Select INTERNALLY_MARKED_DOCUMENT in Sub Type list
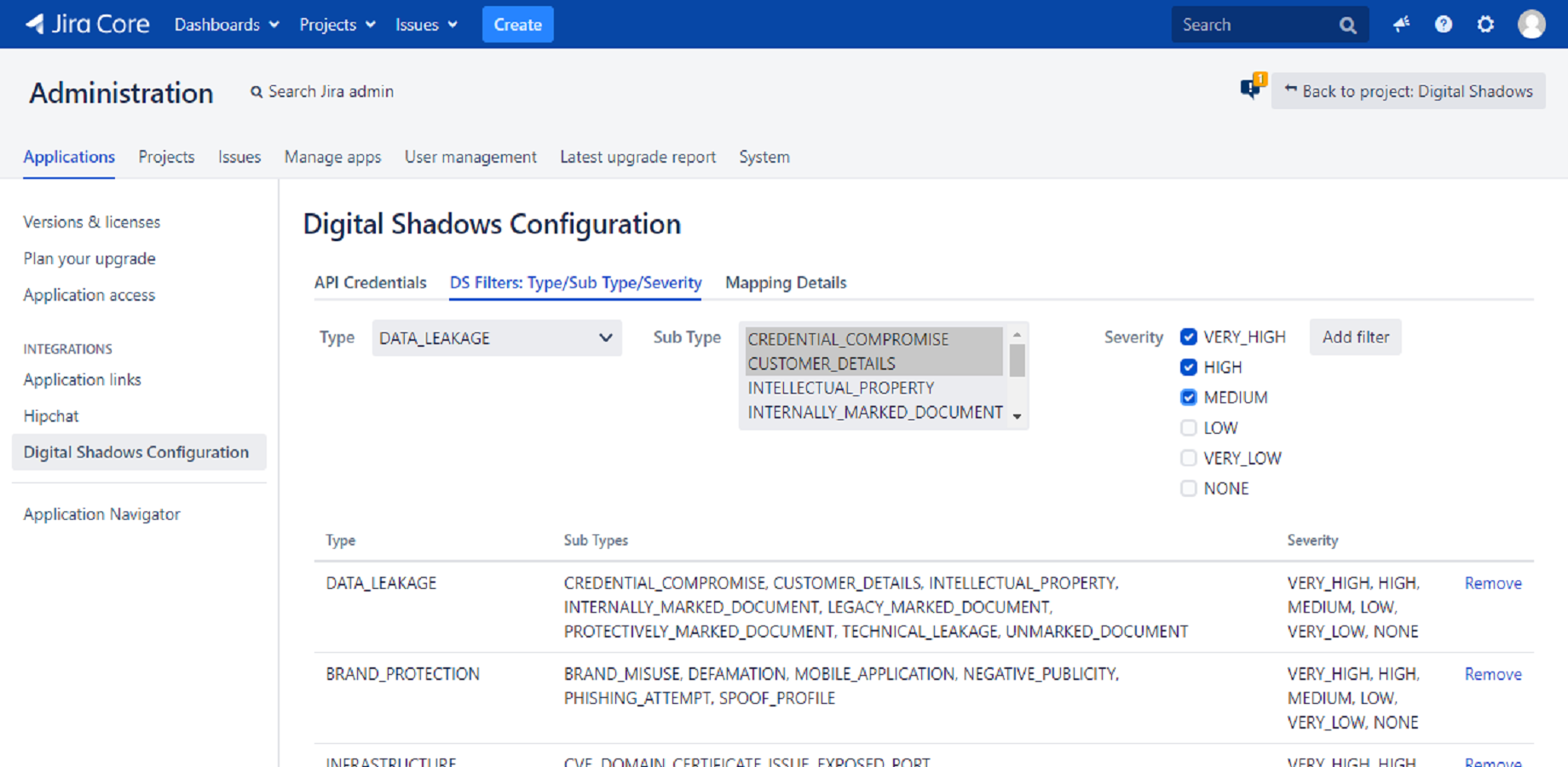Screen dimensions: 1568x767 (874, 412)
